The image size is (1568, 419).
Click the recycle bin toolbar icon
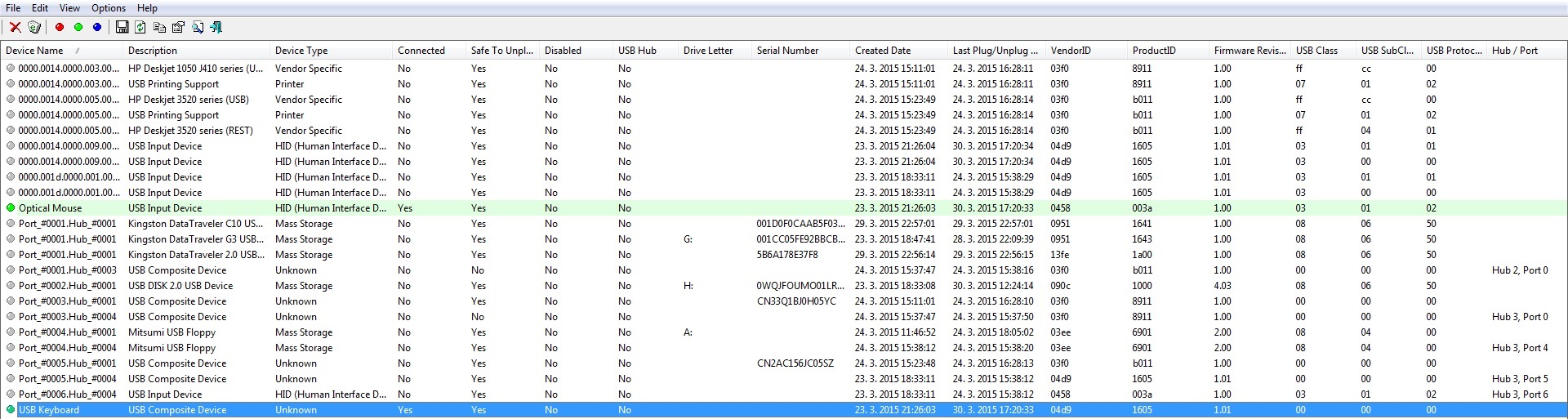coord(34,27)
